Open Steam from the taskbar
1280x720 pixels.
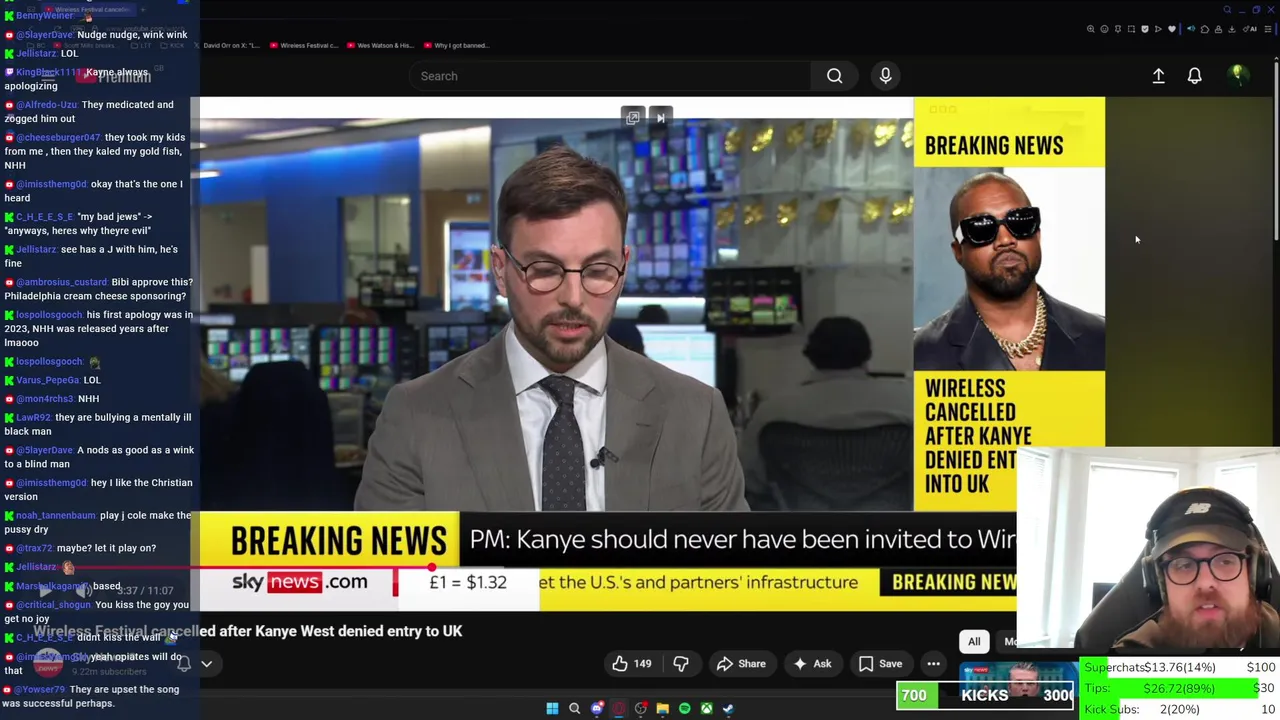point(728,709)
